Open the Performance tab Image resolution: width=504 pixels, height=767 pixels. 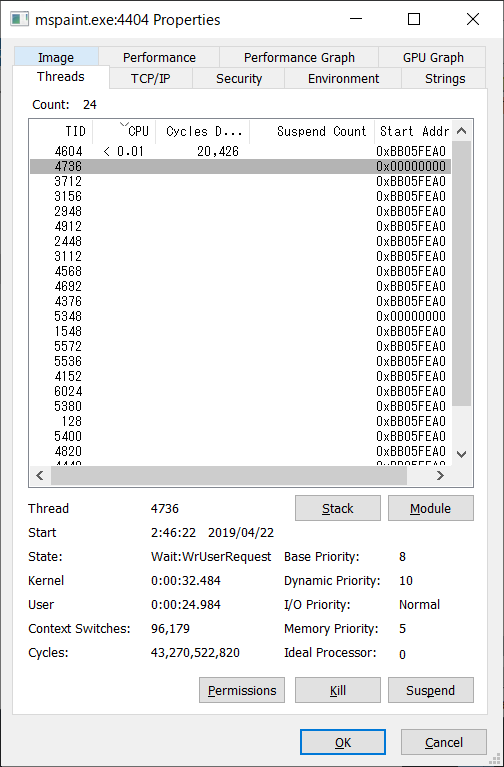coord(159,57)
